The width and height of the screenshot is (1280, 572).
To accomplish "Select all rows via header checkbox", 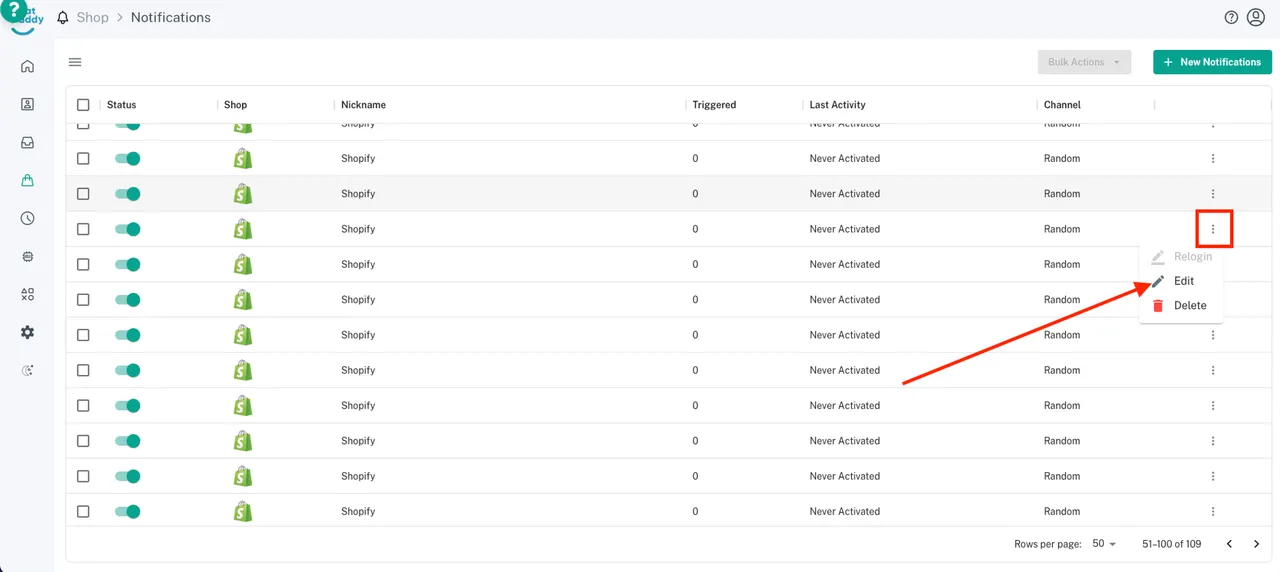I will tap(83, 105).
